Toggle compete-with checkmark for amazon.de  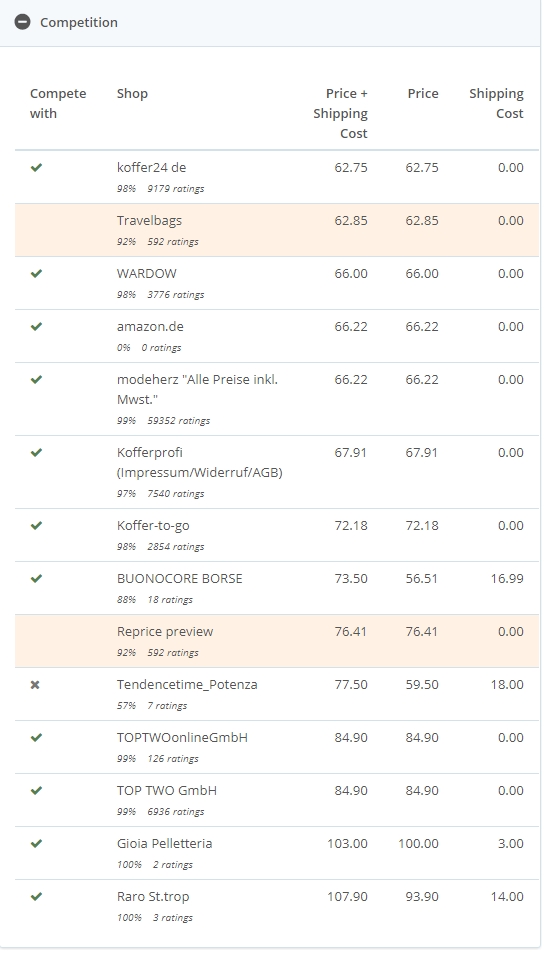[36, 326]
